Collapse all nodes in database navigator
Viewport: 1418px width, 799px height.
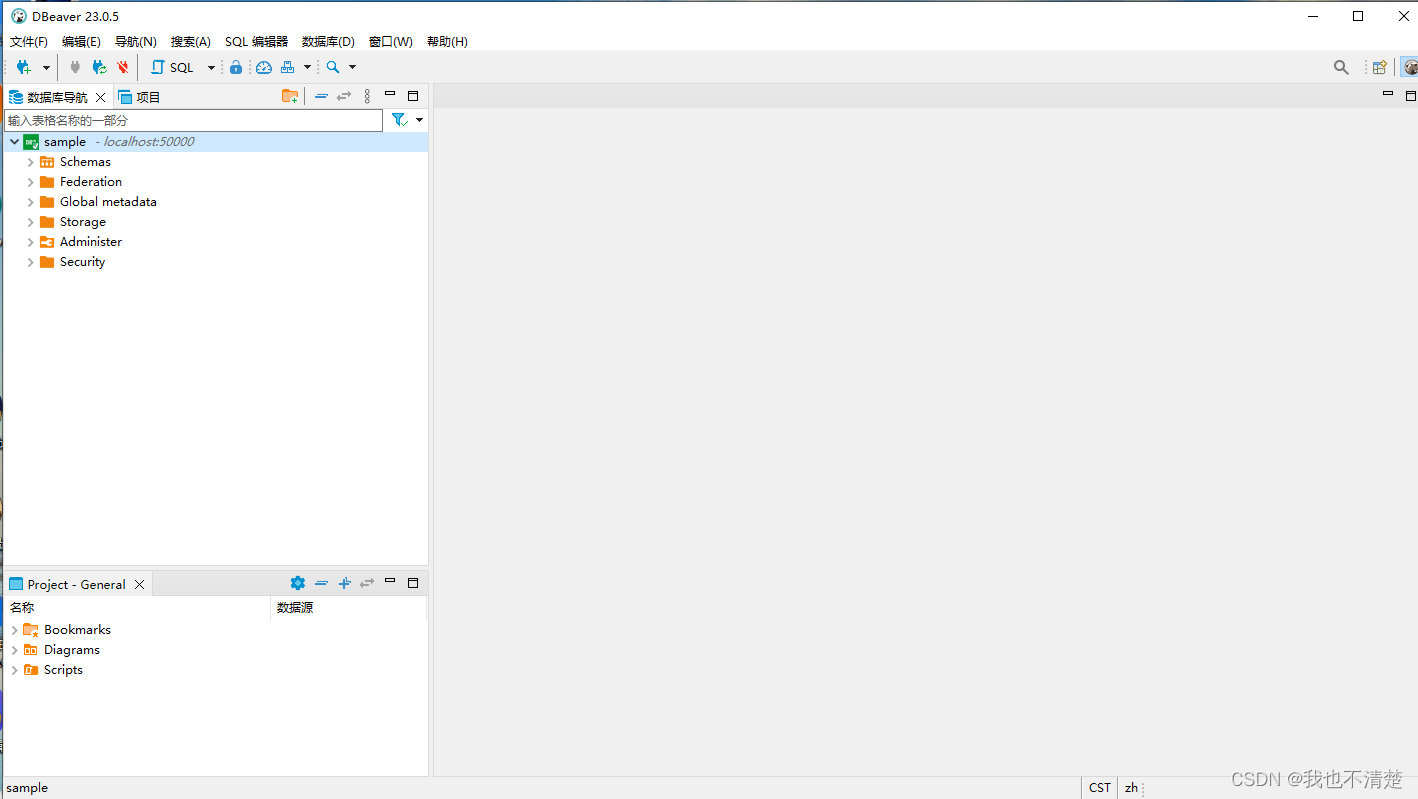321,96
